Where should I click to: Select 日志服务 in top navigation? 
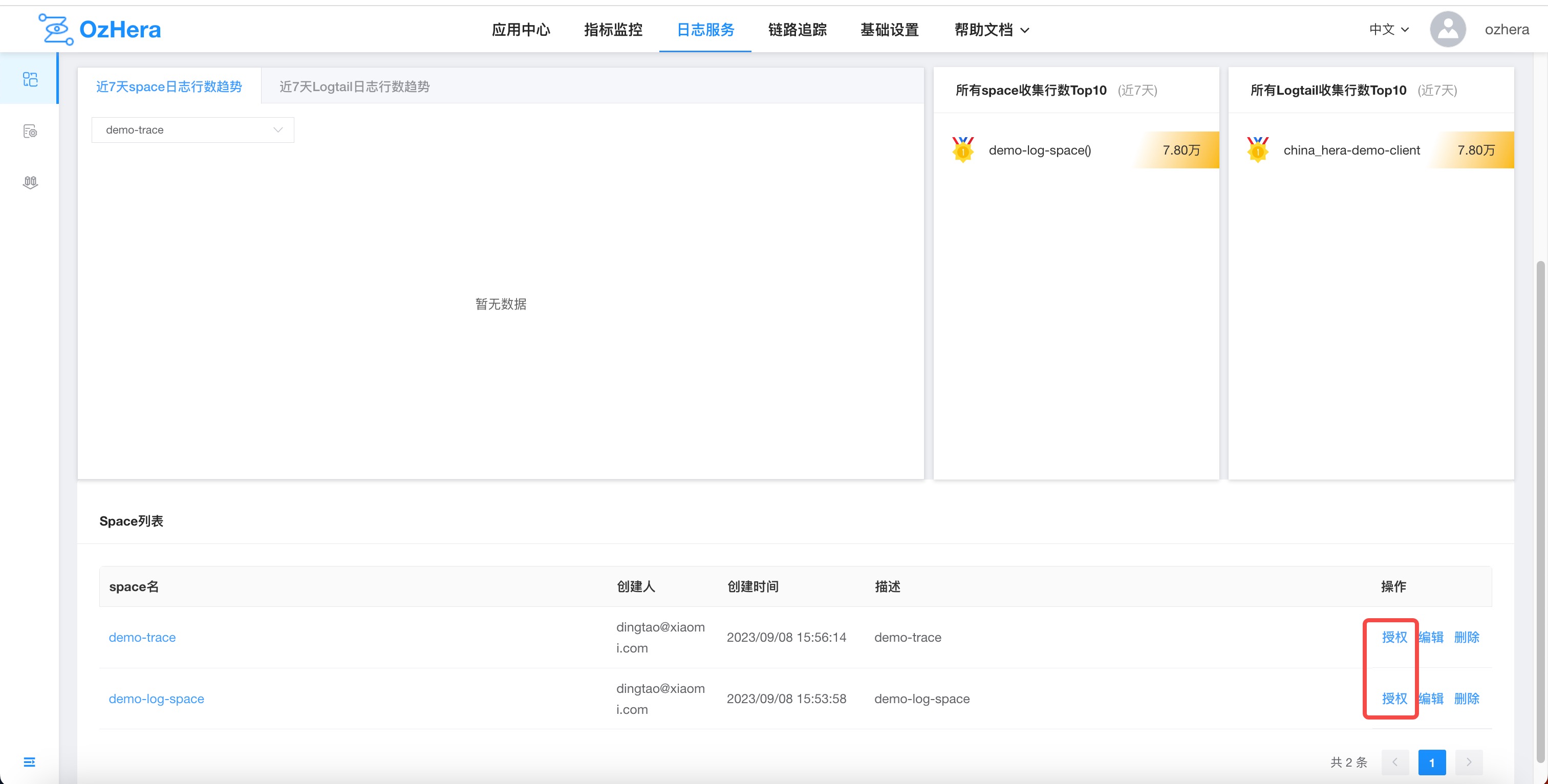(705, 30)
